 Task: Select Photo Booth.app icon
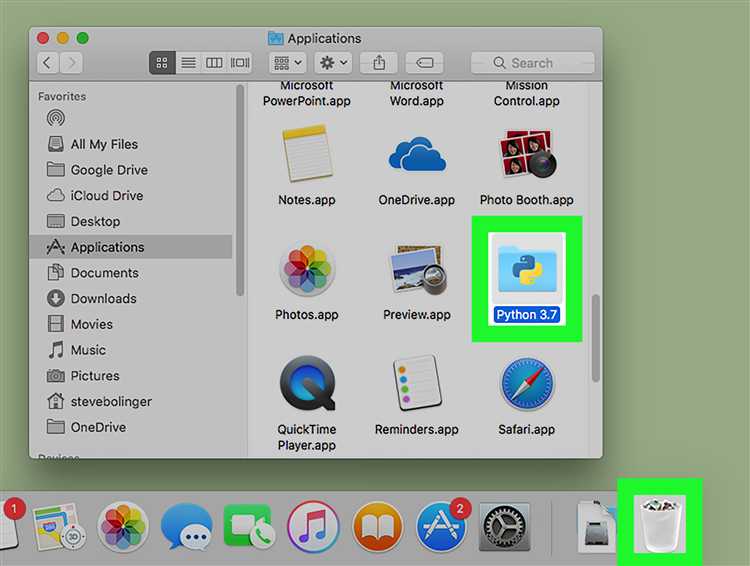point(527,154)
